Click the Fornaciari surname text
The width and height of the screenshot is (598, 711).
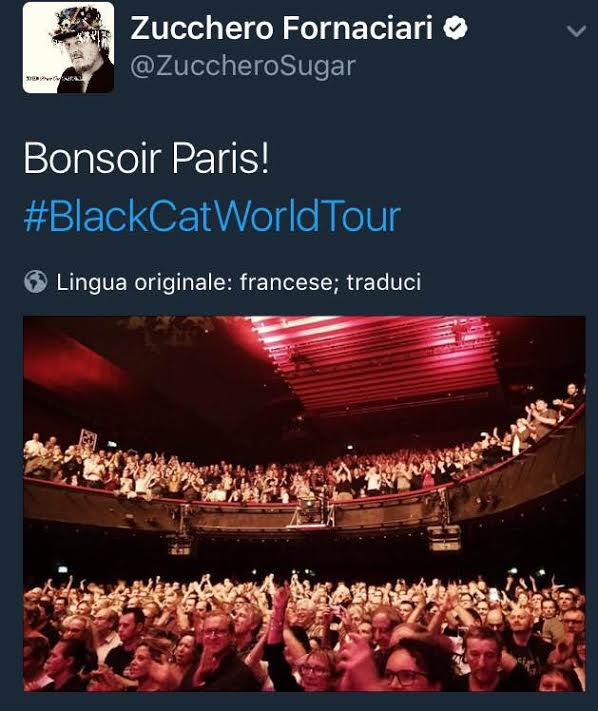[x=357, y=28]
